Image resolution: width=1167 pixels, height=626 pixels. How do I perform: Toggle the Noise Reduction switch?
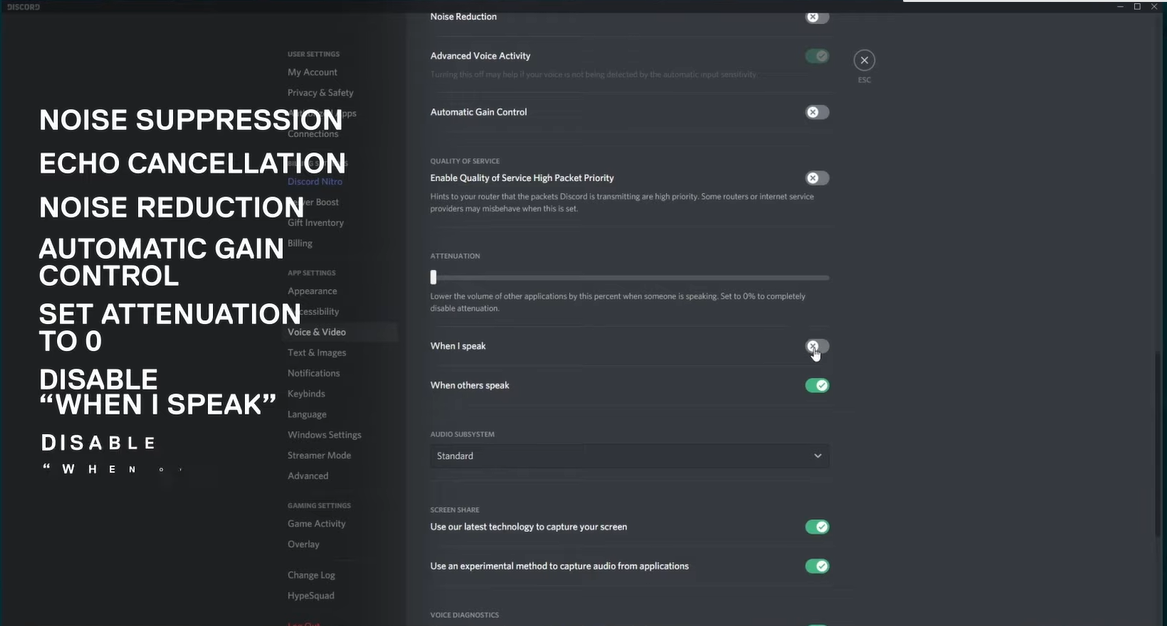click(816, 16)
